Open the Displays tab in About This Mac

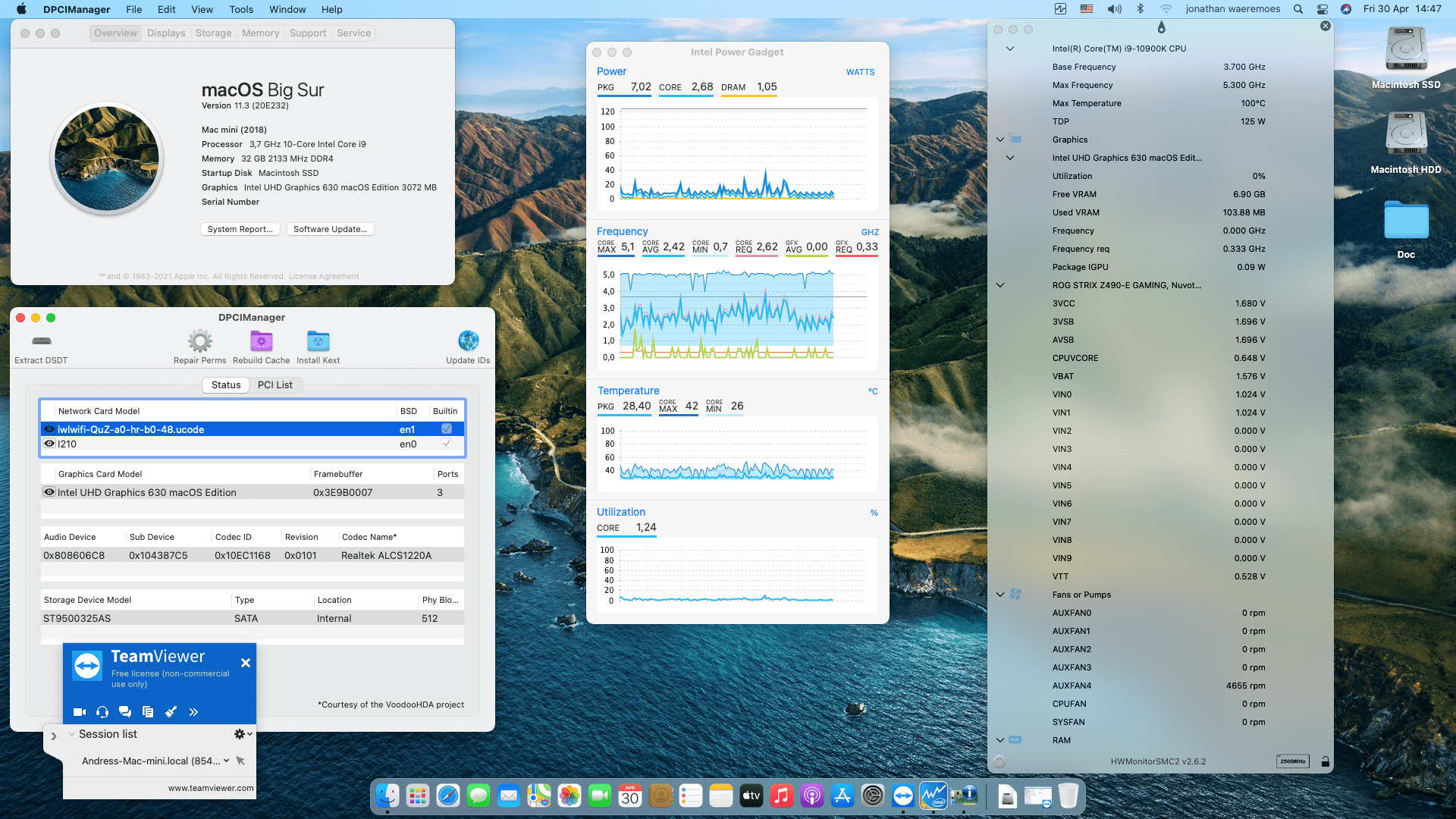[166, 33]
